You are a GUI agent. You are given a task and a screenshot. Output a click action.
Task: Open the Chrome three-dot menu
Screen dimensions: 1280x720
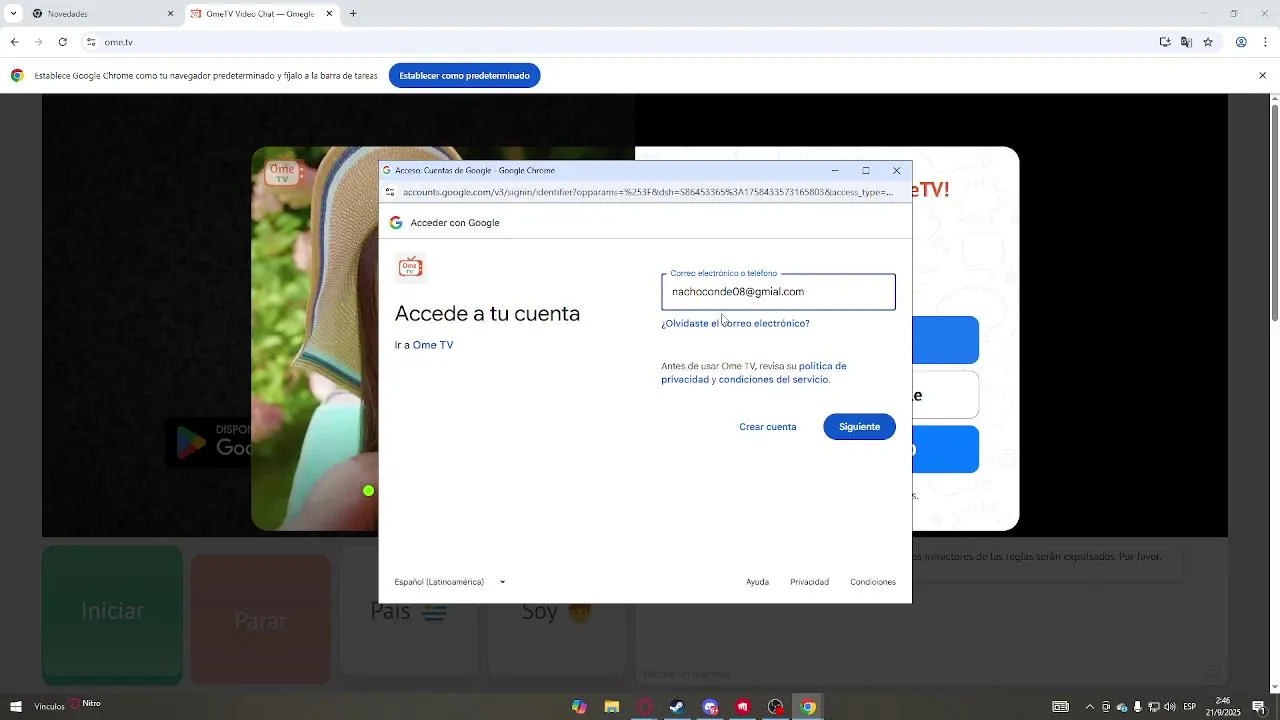pos(1266,42)
